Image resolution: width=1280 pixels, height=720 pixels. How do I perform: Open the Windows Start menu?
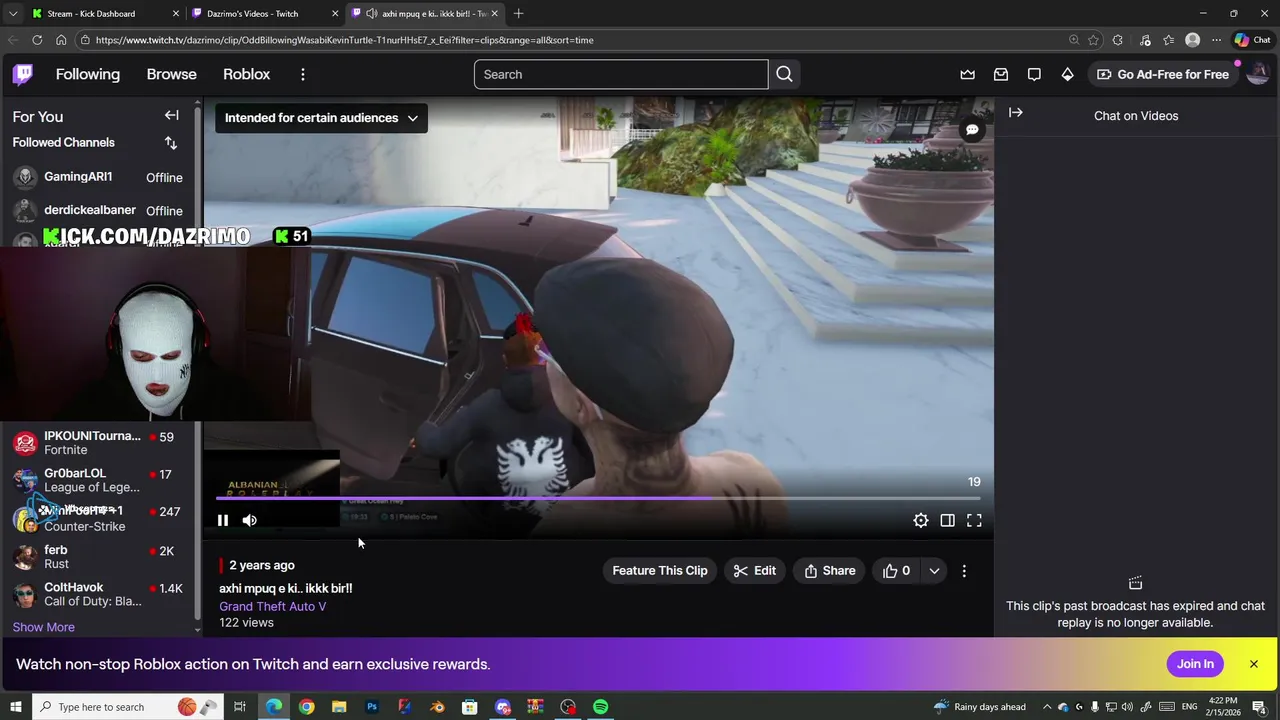tap(15, 707)
